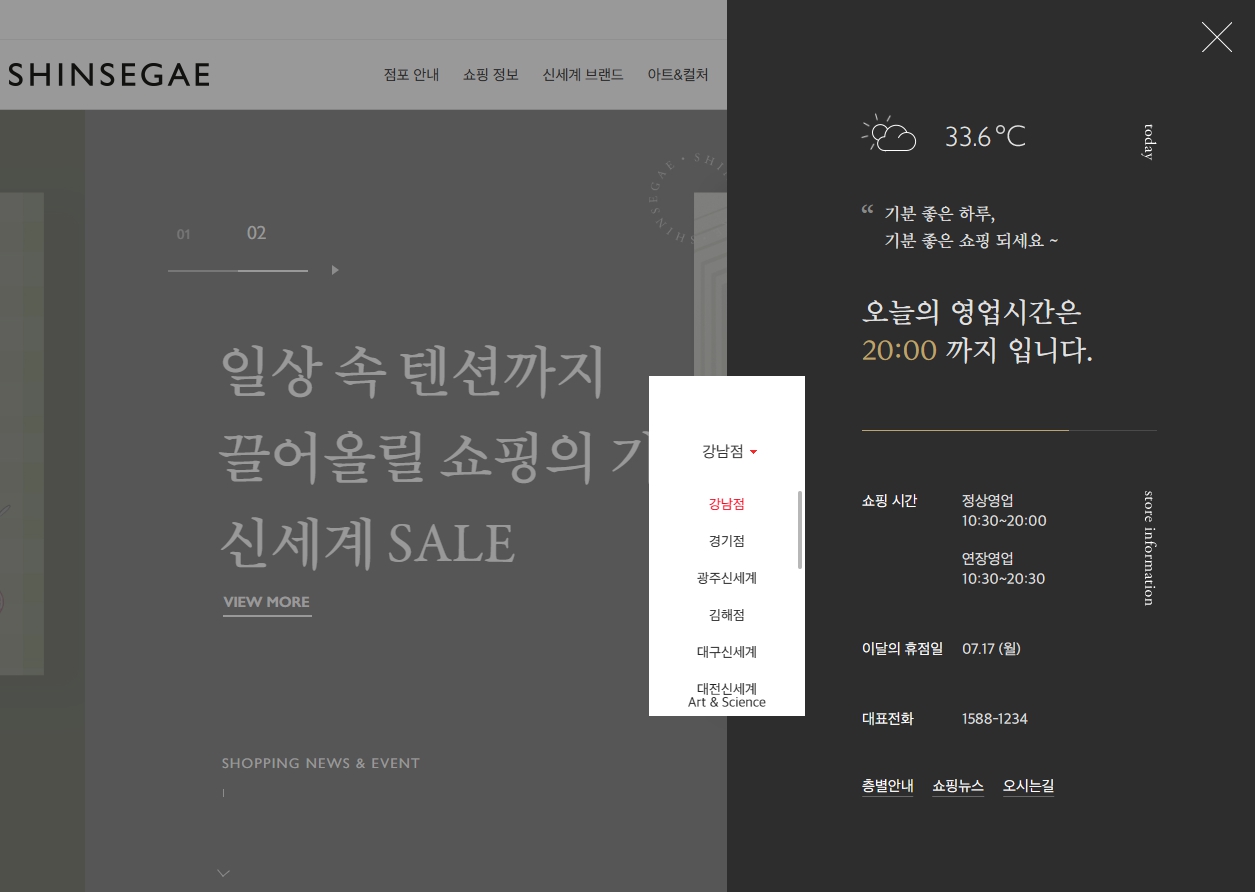Click the 07.17 (월) closed-day date

pos(991,649)
